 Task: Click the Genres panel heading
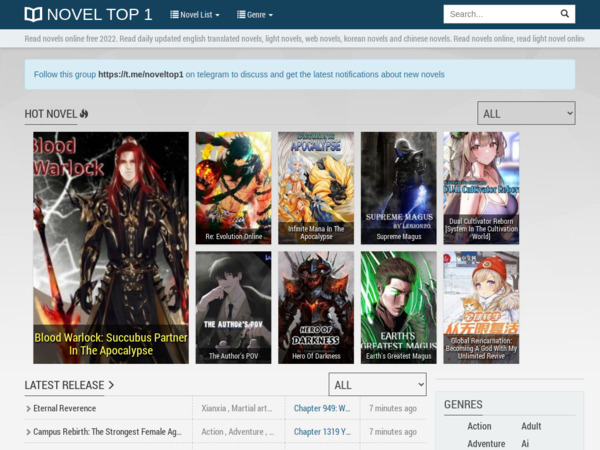click(463, 404)
